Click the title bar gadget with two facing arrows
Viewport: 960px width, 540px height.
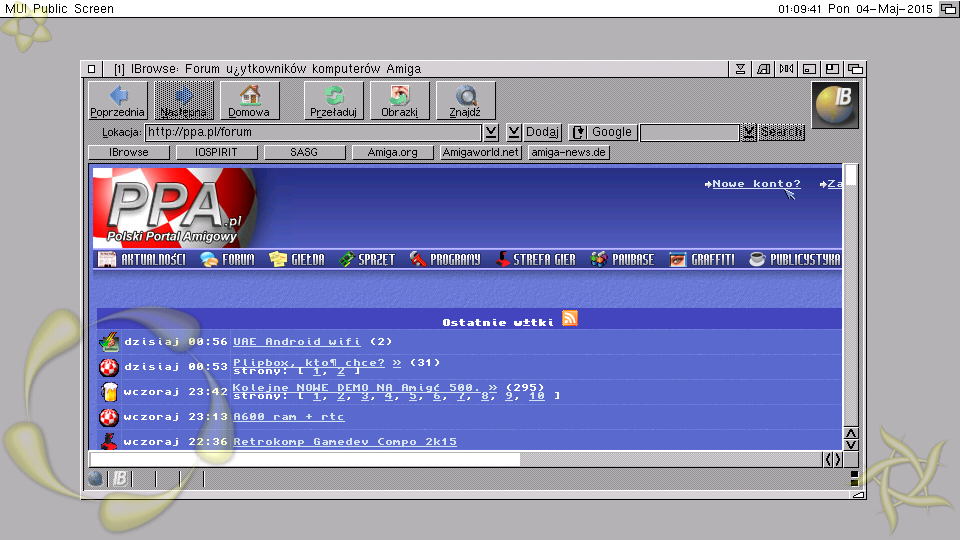787,69
